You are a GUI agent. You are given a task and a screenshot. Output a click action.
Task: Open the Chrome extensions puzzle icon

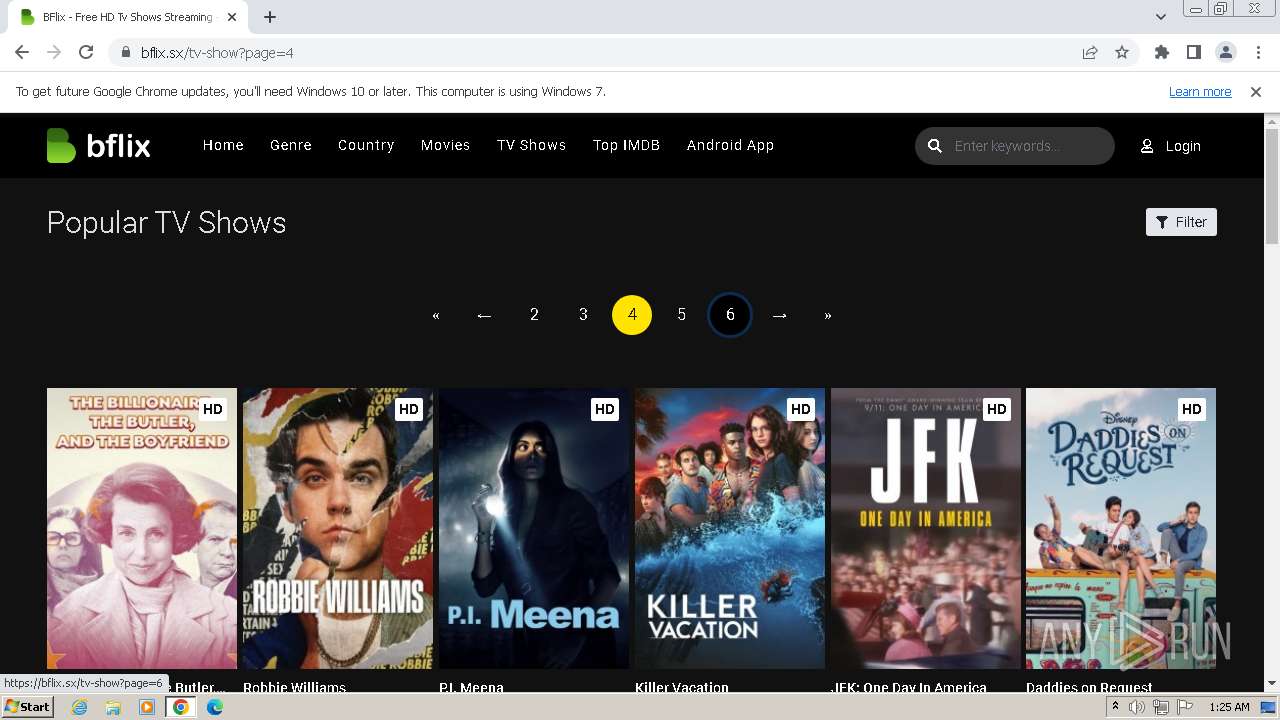click(x=1162, y=53)
